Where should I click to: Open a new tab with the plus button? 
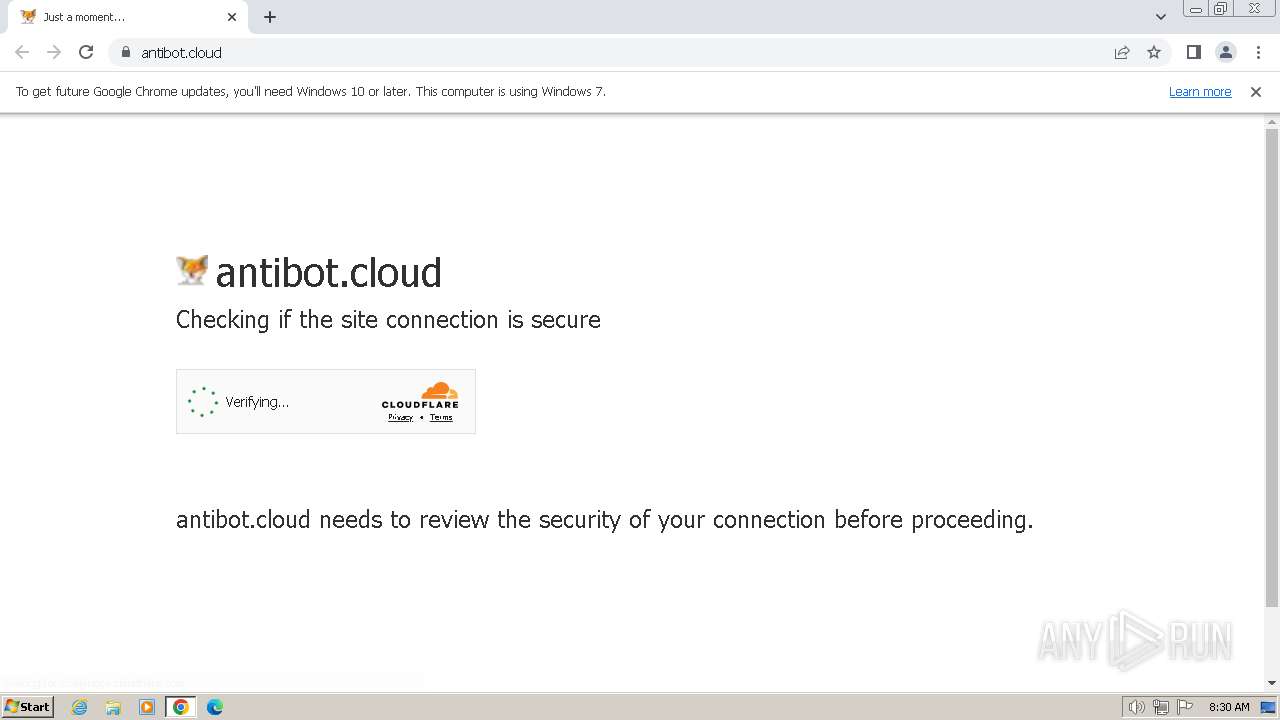point(270,17)
